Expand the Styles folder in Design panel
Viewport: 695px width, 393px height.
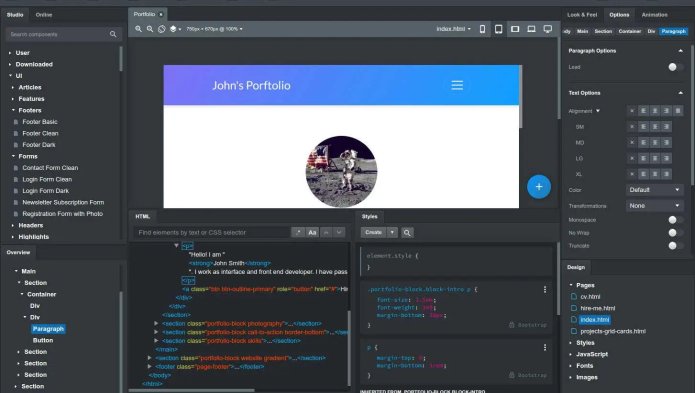tap(570, 343)
